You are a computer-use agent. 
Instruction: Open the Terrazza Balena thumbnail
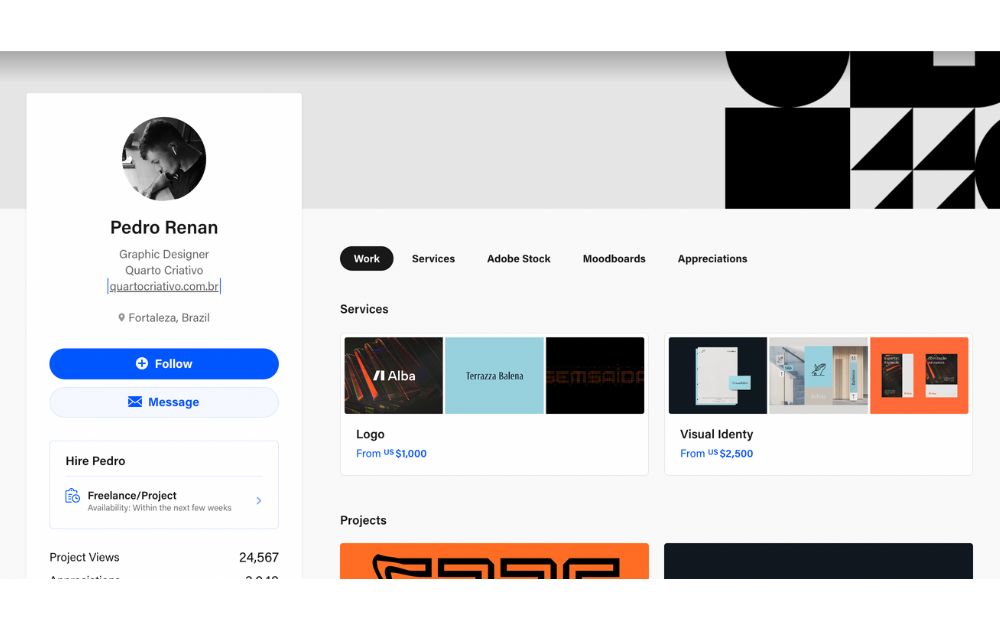tap(494, 376)
